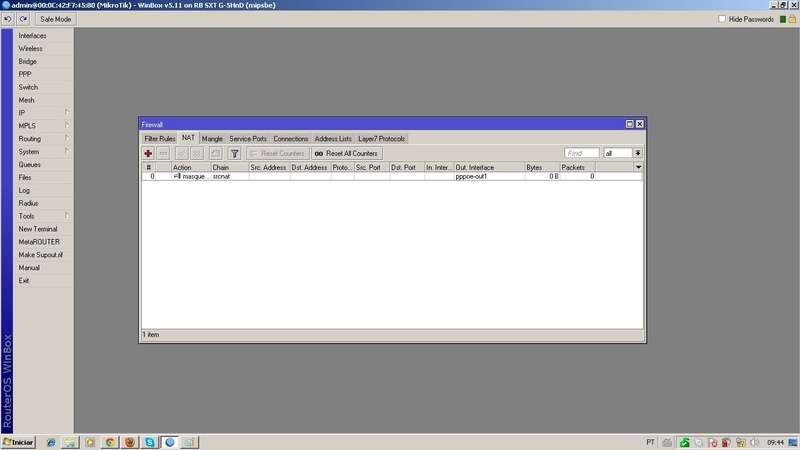Open the column selector dropdown arrow in the table header
The image size is (800, 450).
point(638,167)
